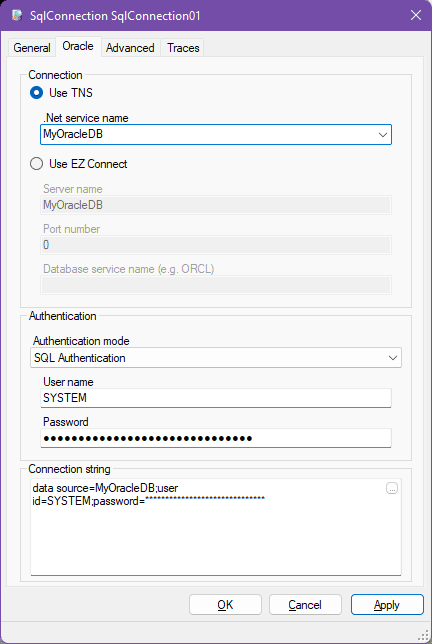The image size is (432, 644).
Task: Click the OK button
Action: 225,605
